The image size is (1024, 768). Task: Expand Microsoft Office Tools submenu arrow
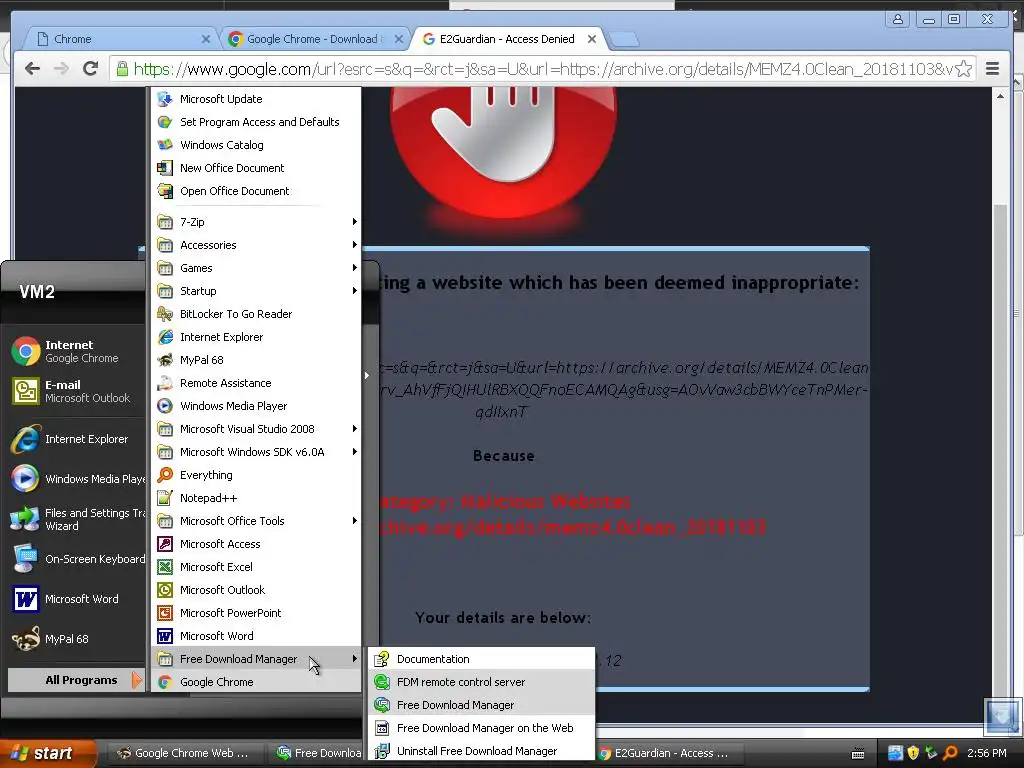click(x=355, y=520)
